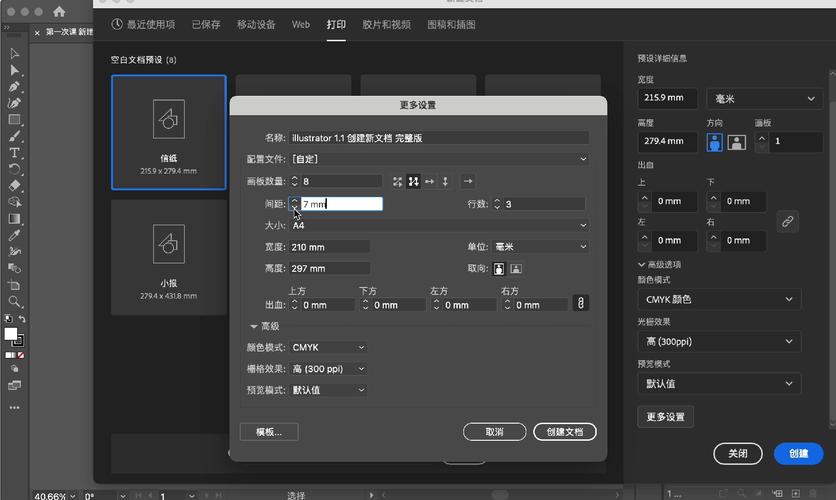The height and width of the screenshot is (500, 836).
Task: Choose grid by column artboard layout
Action: 413,182
